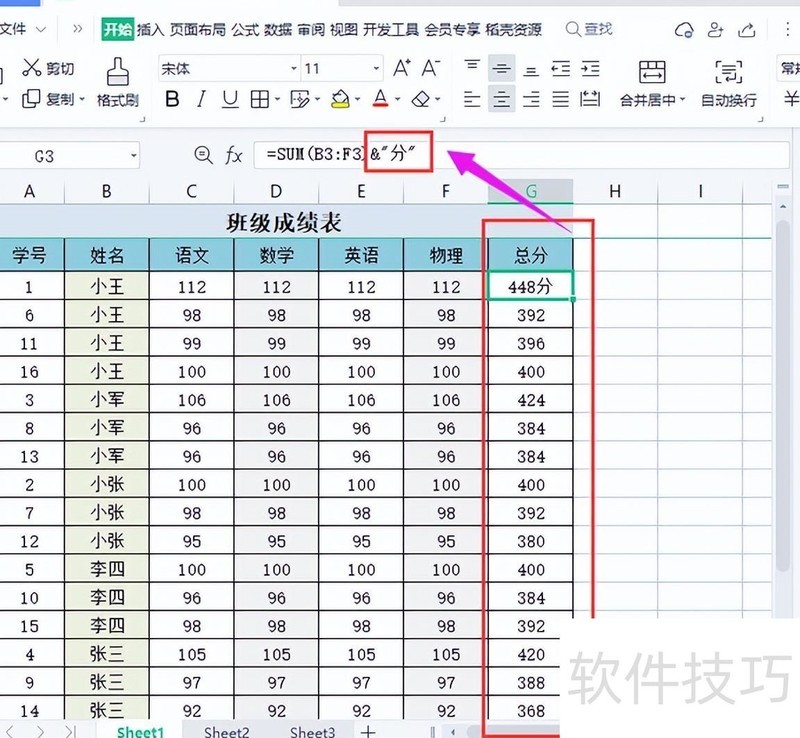Switch to the Sheet2 worksheet tab
This screenshot has height=738, width=800.
pos(226,732)
